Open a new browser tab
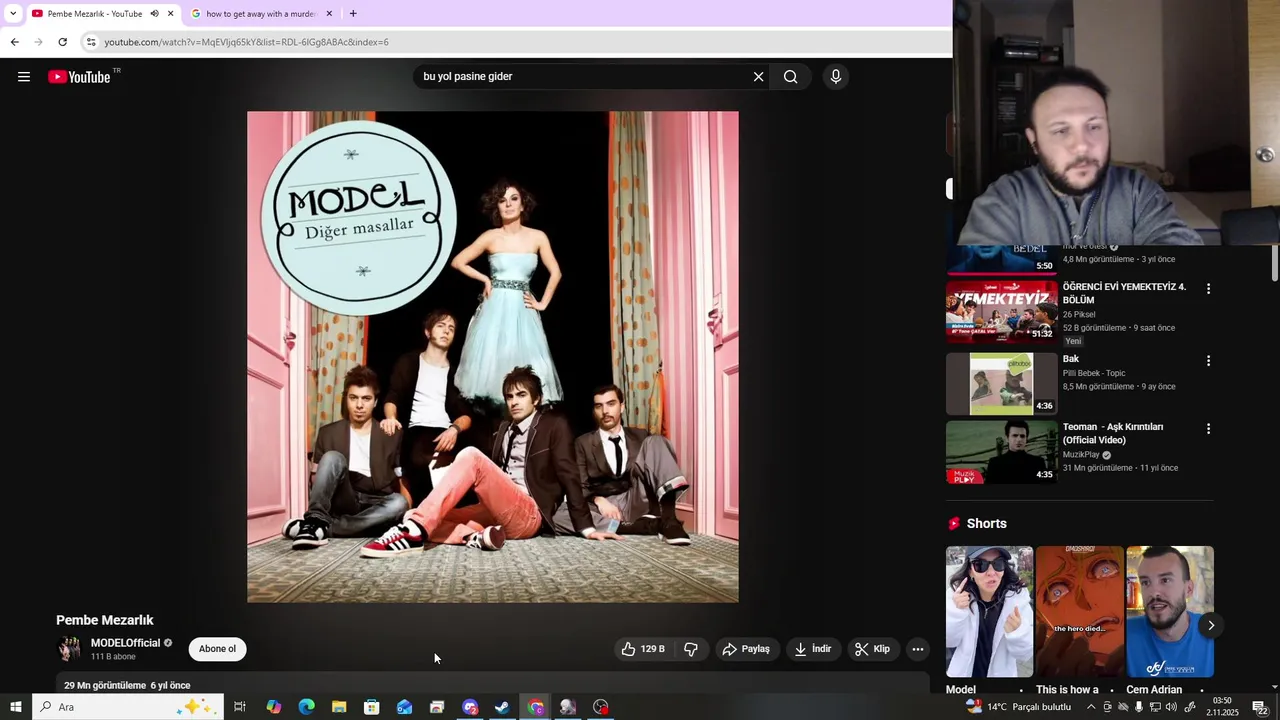The height and width of the screenshot is (720, 1280). pyautogui.click(x=353, y=14)
